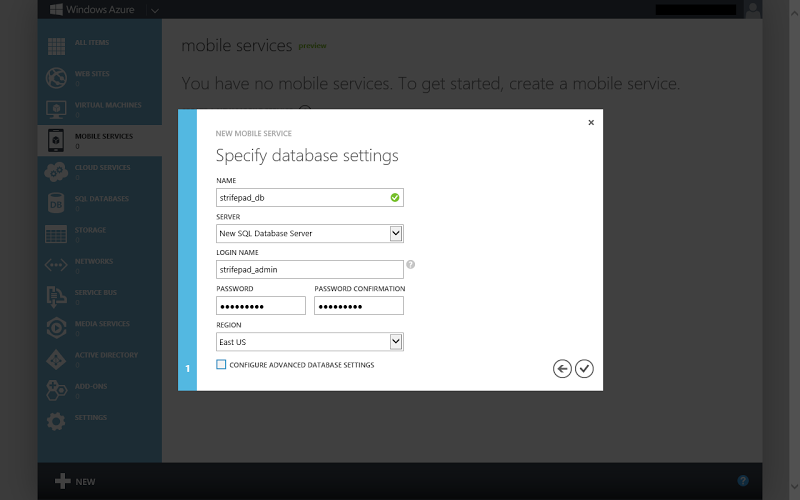Image resolution: width=800 pixels, height=500 pixels.
Task: Select SETTINGS label in the sidebar
Action: pyautogui.click(x=91, y=417)
